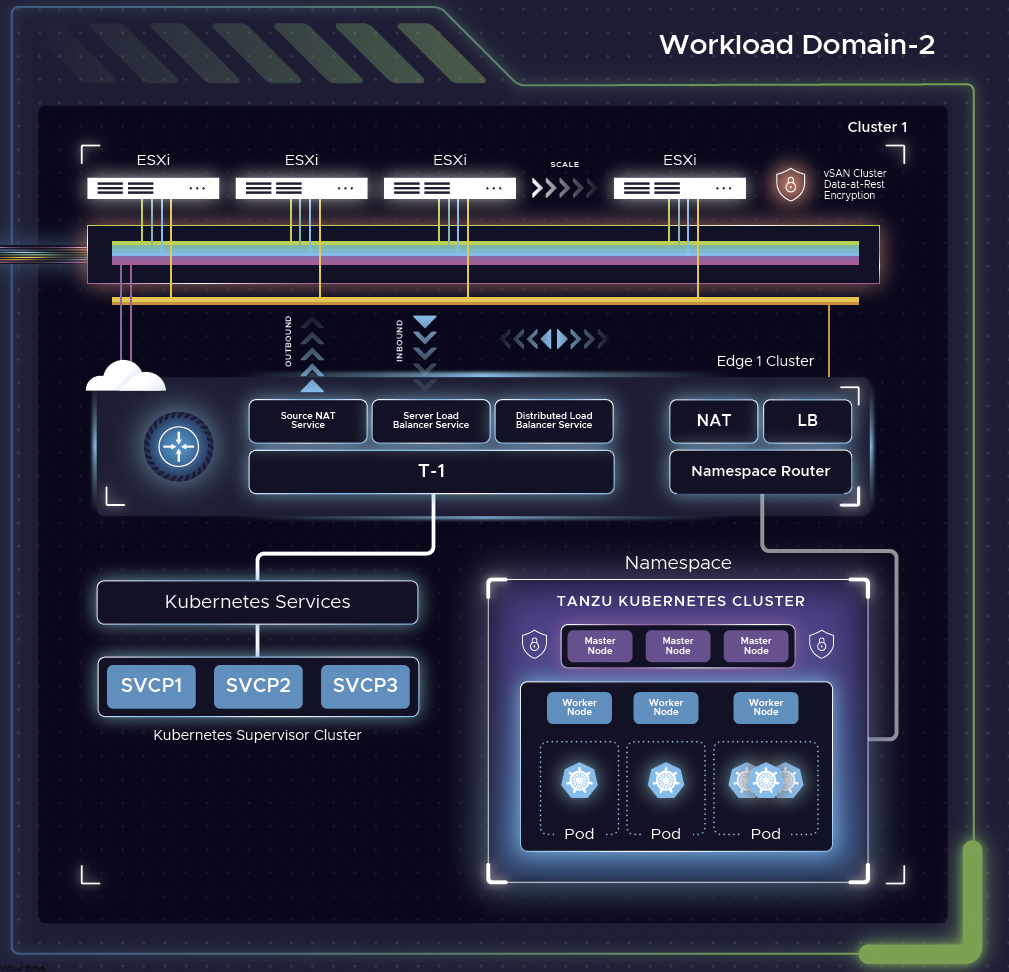Click the T-1 router box
This screenshot has height=972, width=1009.
[431, 472]
